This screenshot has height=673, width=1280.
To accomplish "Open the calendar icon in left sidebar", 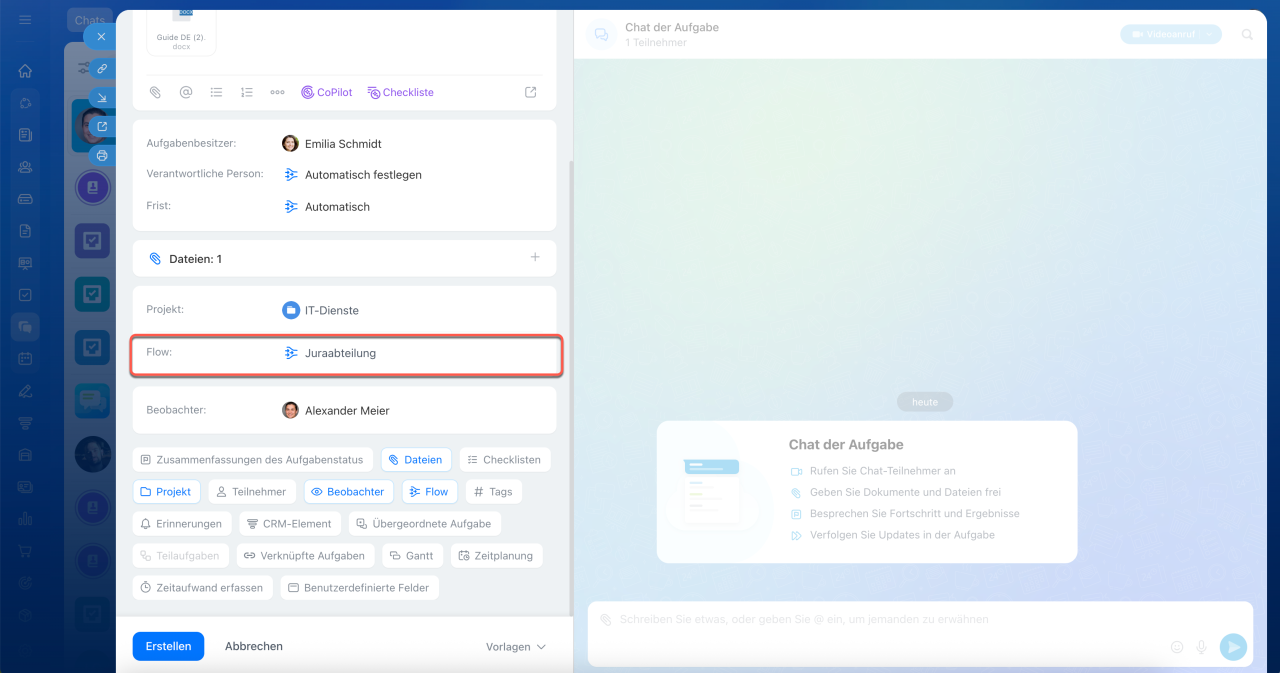I will coord(25,358).
